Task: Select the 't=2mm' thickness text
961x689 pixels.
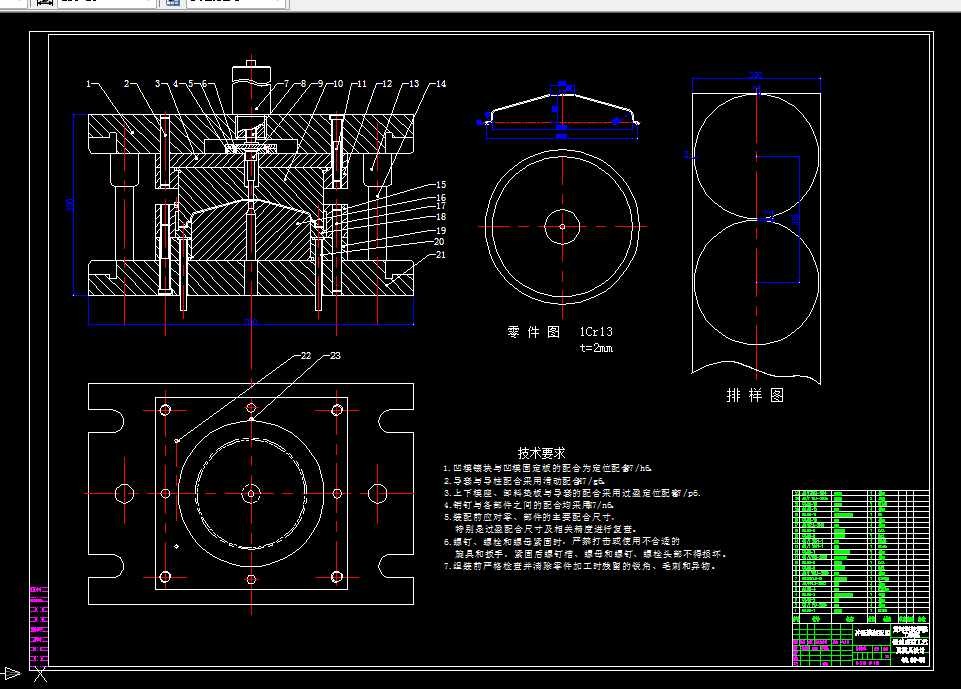Action: pyautogui.click(x=596, y=348)
